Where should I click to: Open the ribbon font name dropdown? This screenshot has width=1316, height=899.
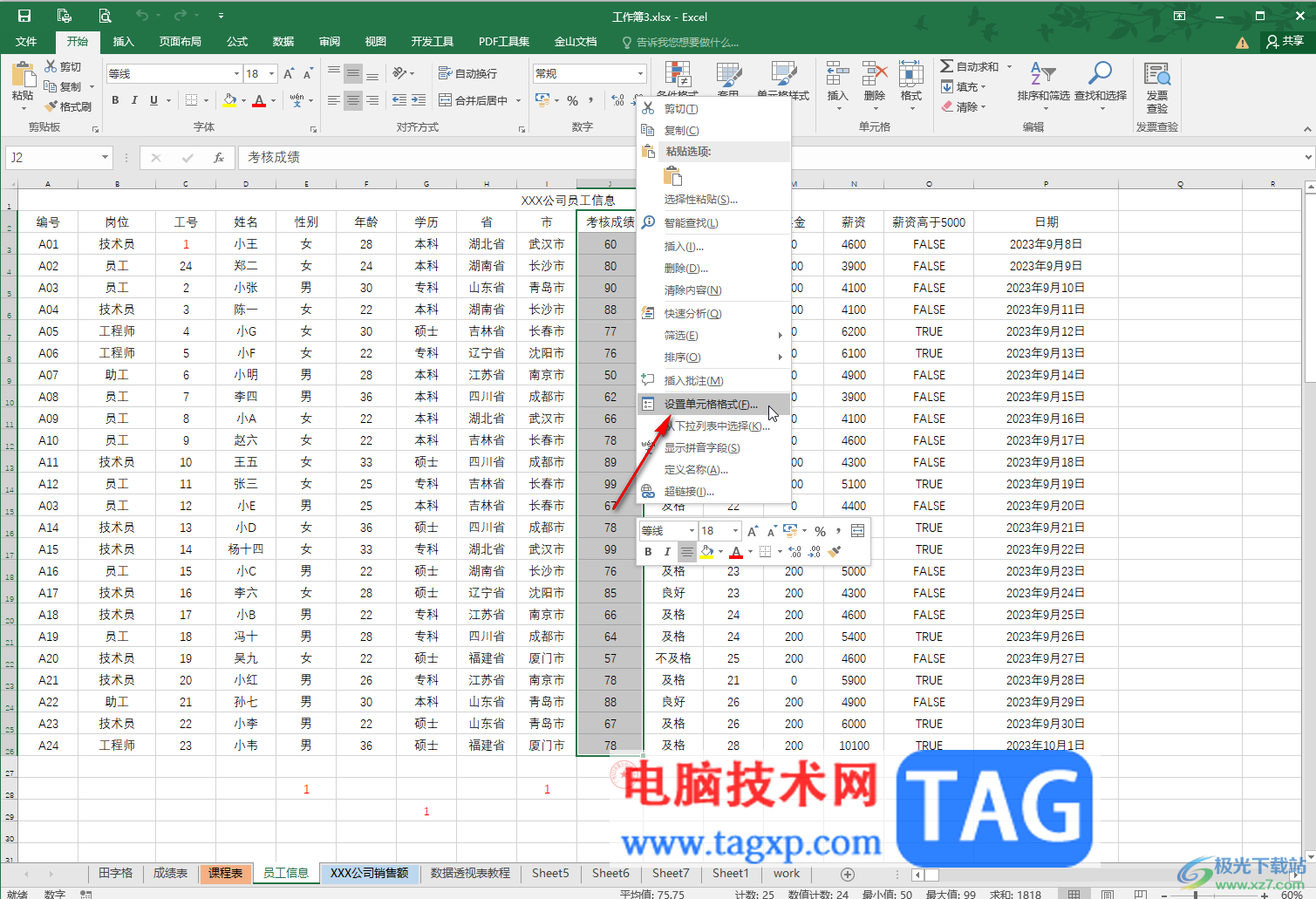pos(236,74)
